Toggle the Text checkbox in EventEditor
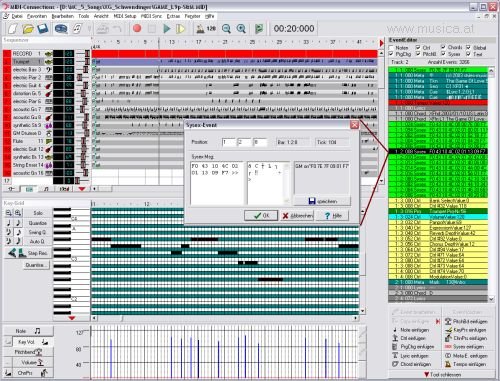Image resolution: width=500 pixels, height=381 pixels. pos(468,54)
